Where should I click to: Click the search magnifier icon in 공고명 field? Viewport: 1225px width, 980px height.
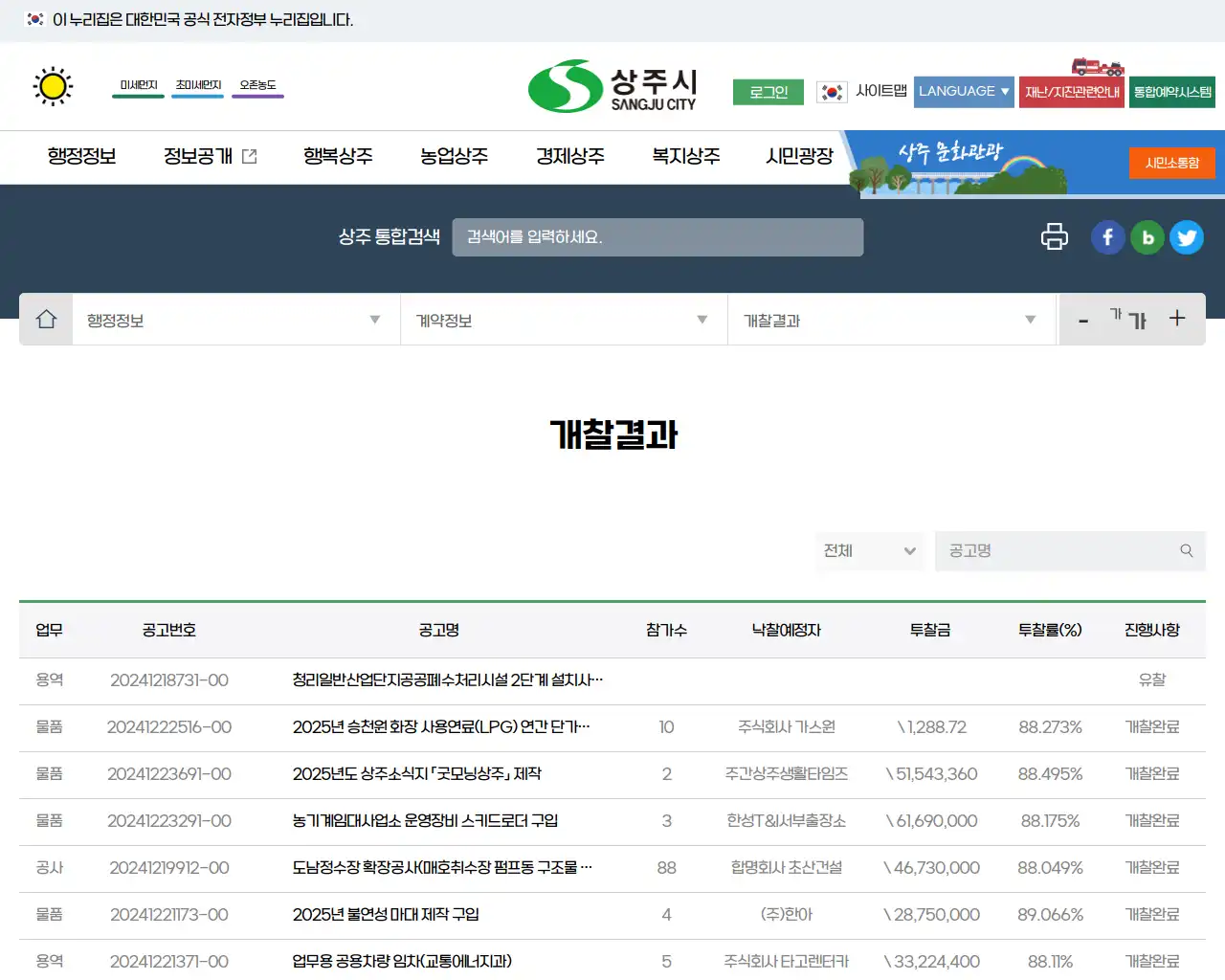point(1187,550)
